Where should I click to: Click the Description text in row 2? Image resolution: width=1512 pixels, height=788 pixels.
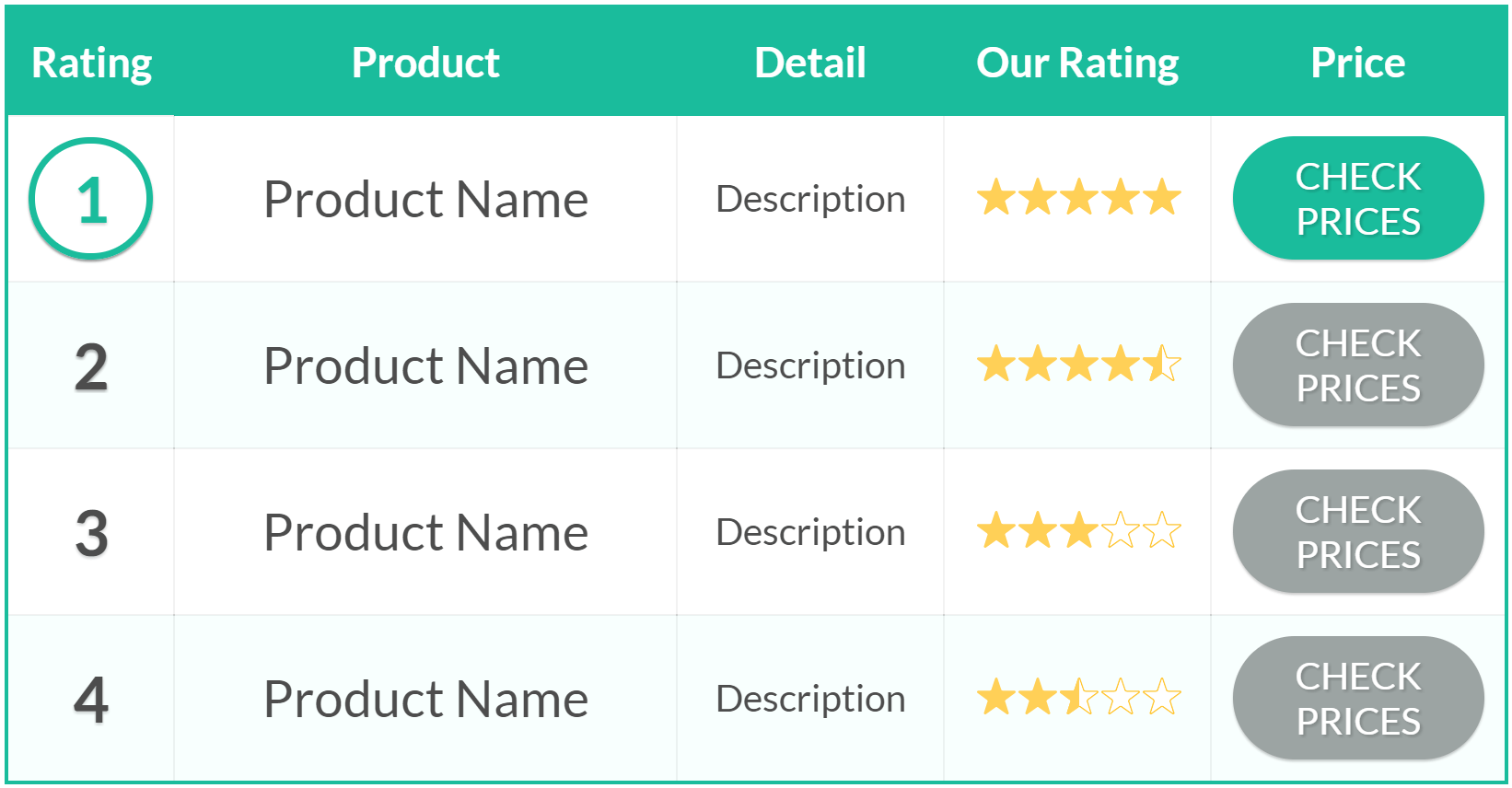pos(810,366)
